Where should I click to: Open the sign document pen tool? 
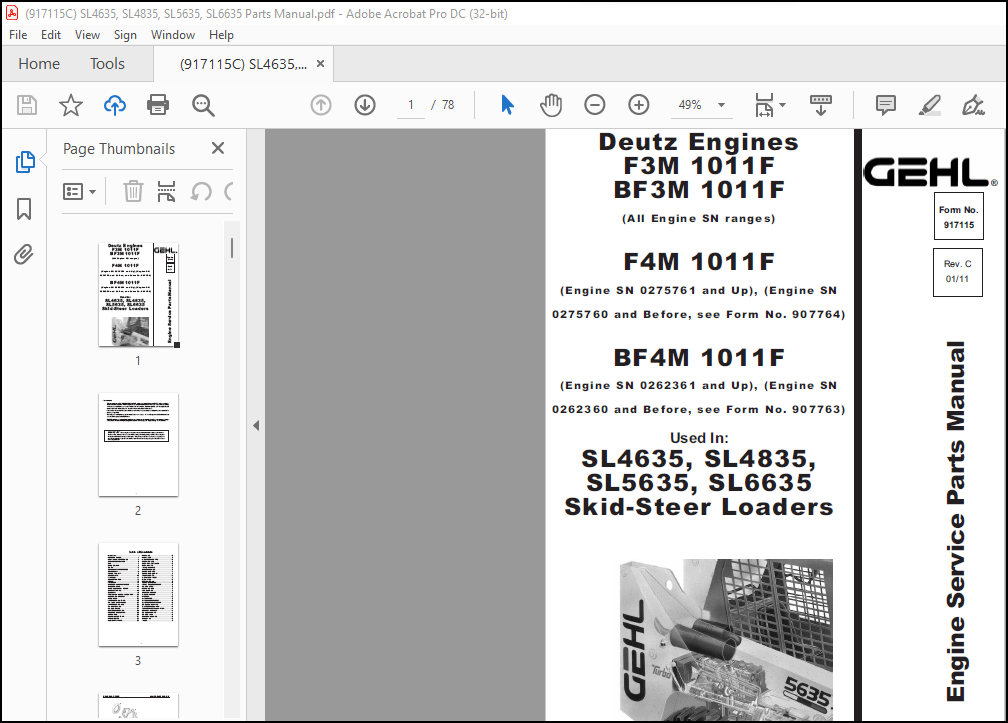pyautogui.click(x=973, y=105)
